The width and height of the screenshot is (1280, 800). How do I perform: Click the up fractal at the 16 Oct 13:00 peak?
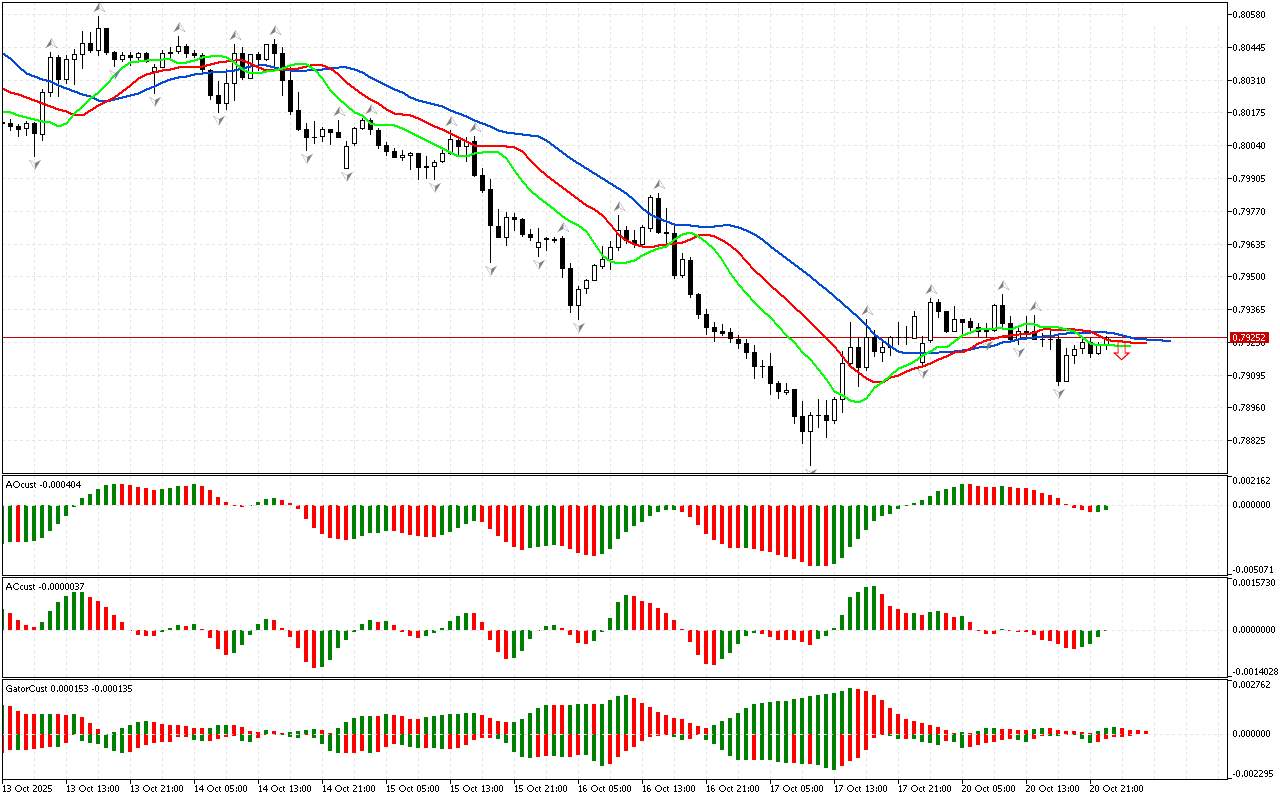(x=658, y=184)
